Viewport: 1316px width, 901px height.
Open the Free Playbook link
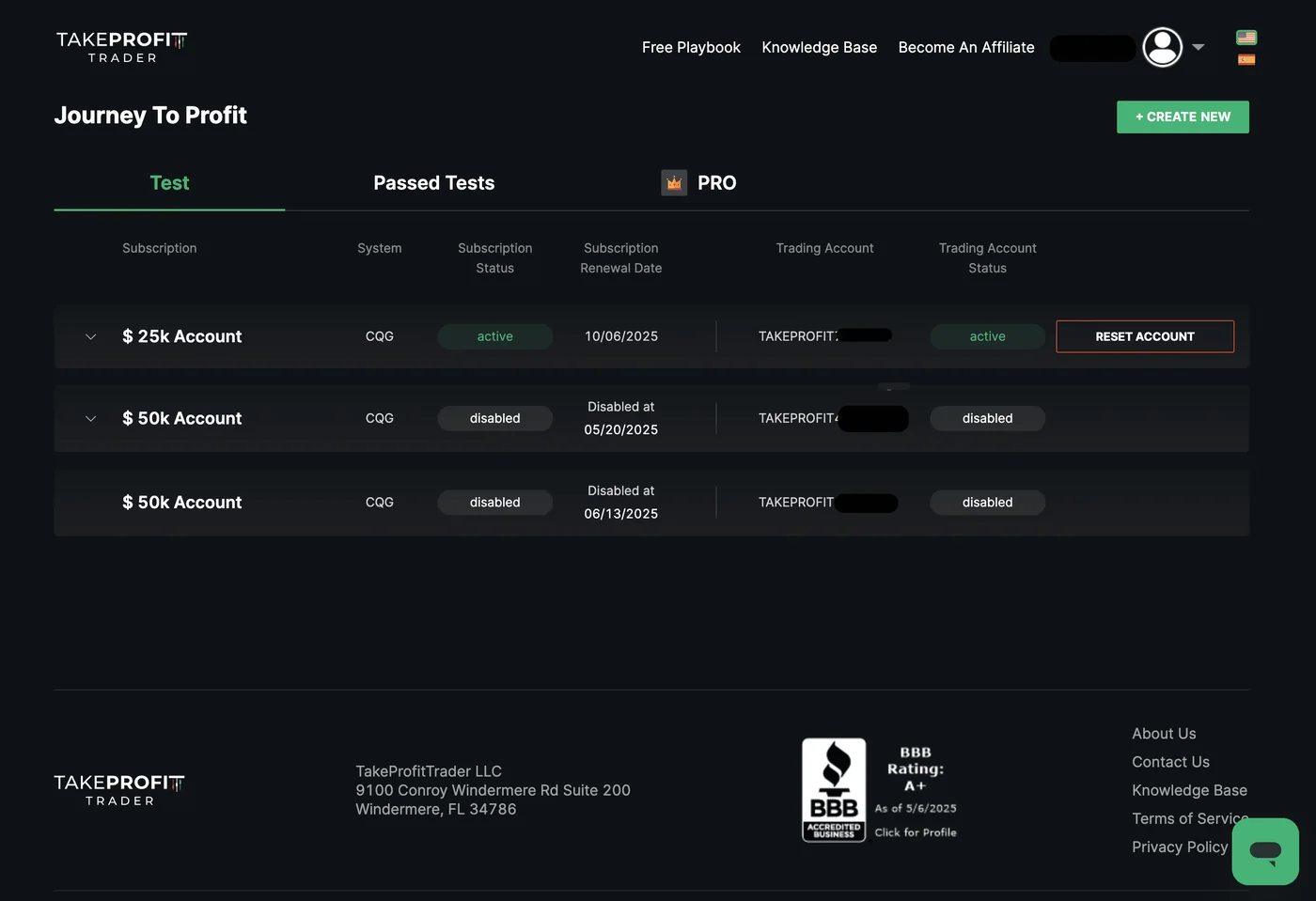(x=691, y=47)
